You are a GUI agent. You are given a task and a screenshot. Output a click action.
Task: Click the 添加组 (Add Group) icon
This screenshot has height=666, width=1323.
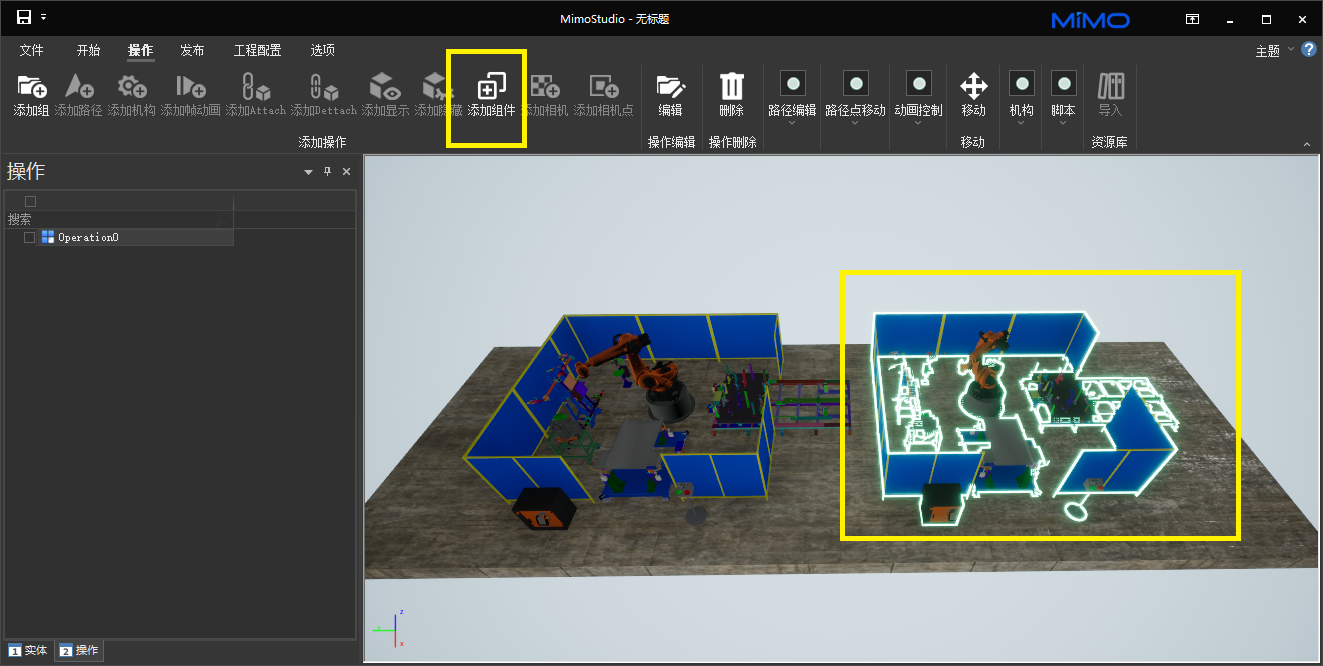tap(31, 87)
